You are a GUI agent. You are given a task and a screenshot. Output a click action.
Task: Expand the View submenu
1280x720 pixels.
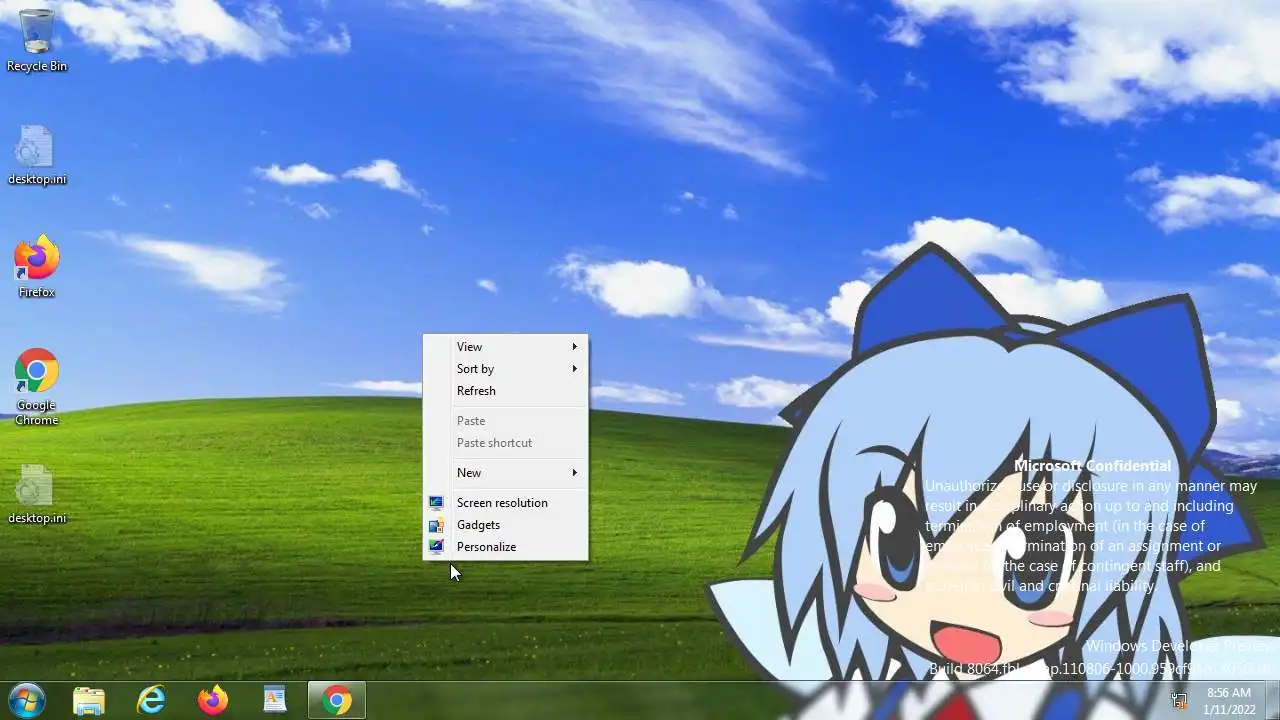(x=505, y=347)
